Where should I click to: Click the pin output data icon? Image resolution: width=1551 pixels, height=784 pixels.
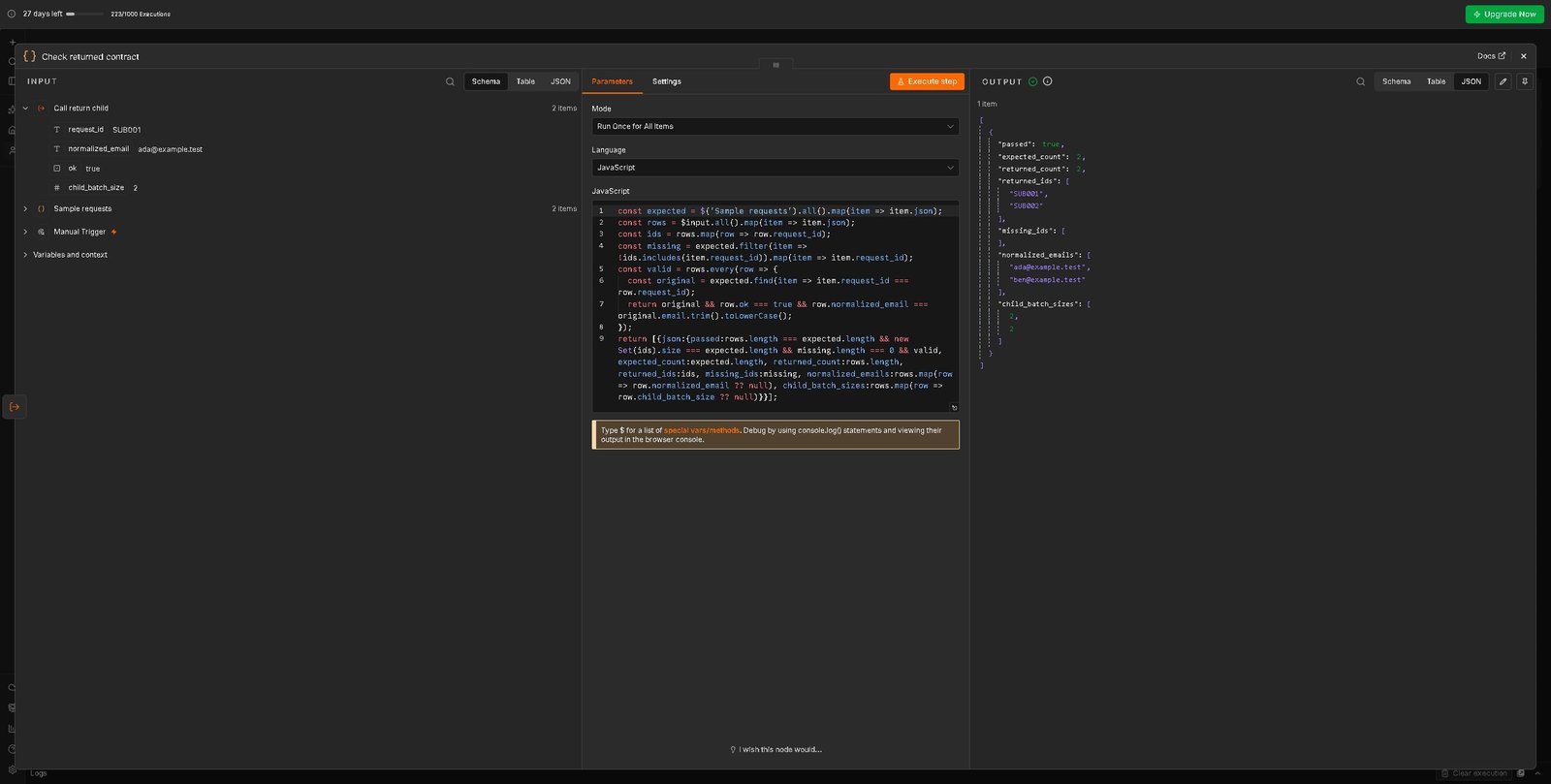point(1524,81)
